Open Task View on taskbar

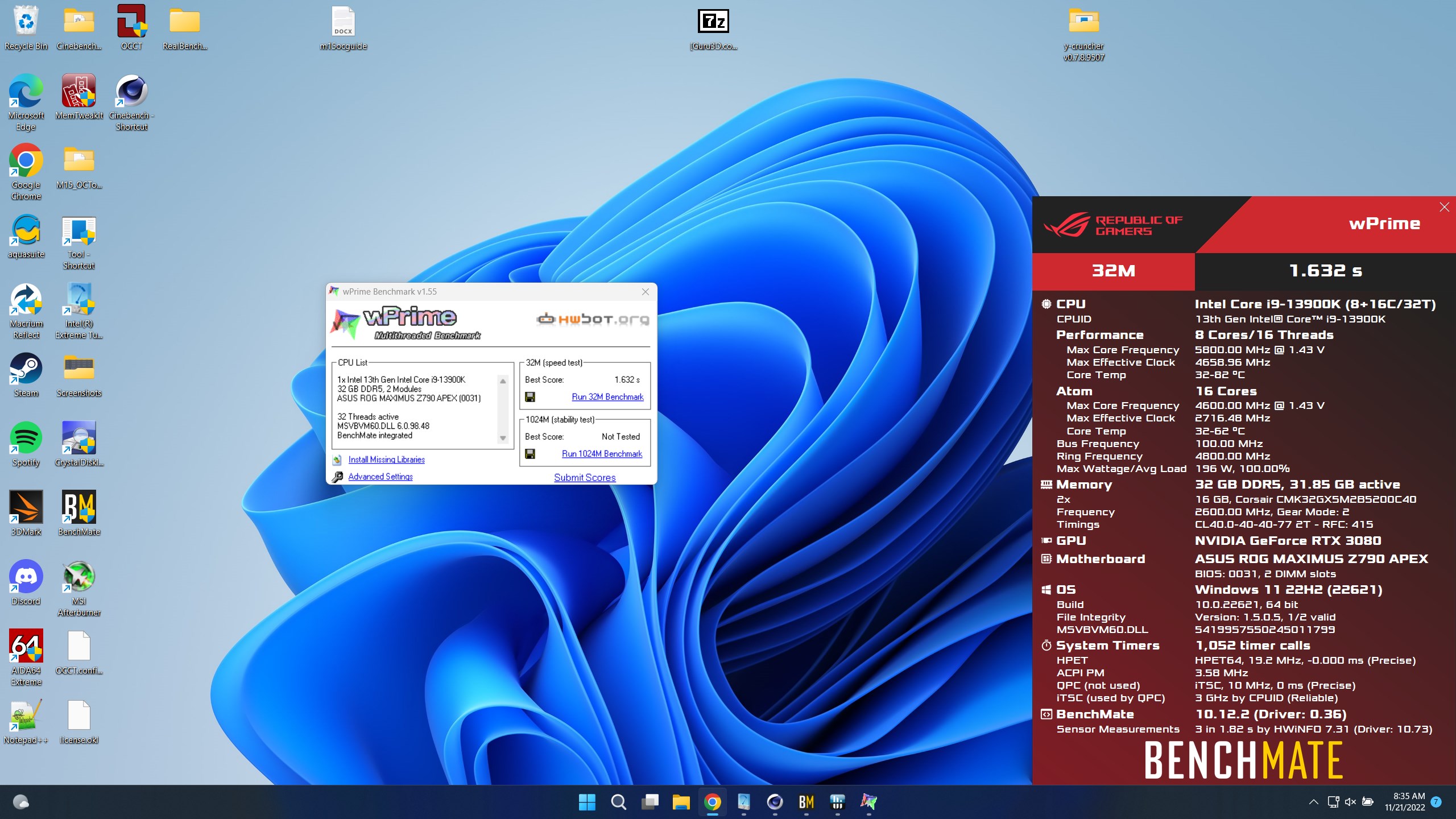[650, 802]
